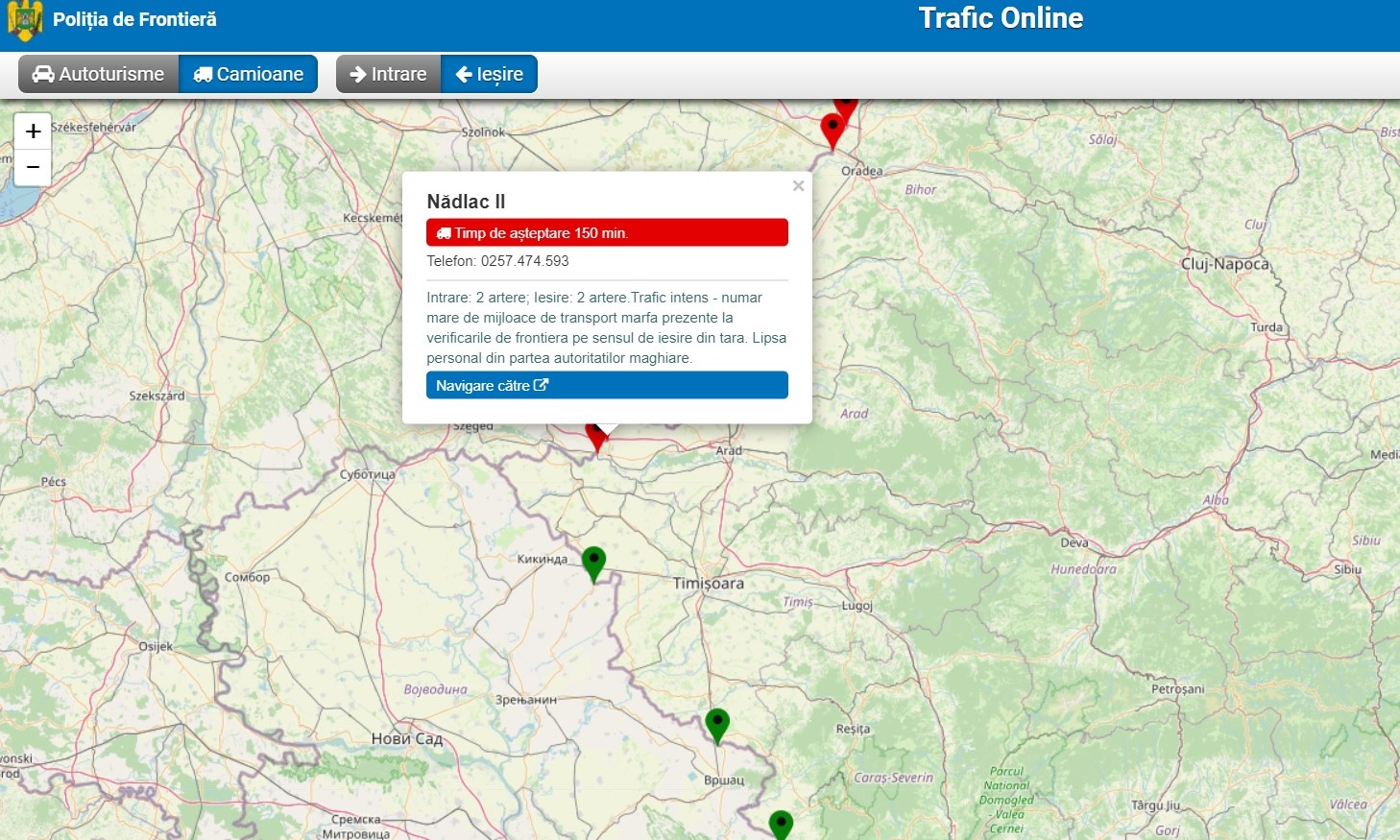Click the Navigare către button
This screenshot has width=1400, height=840.
pyautogui.click(x=607, y=385)
